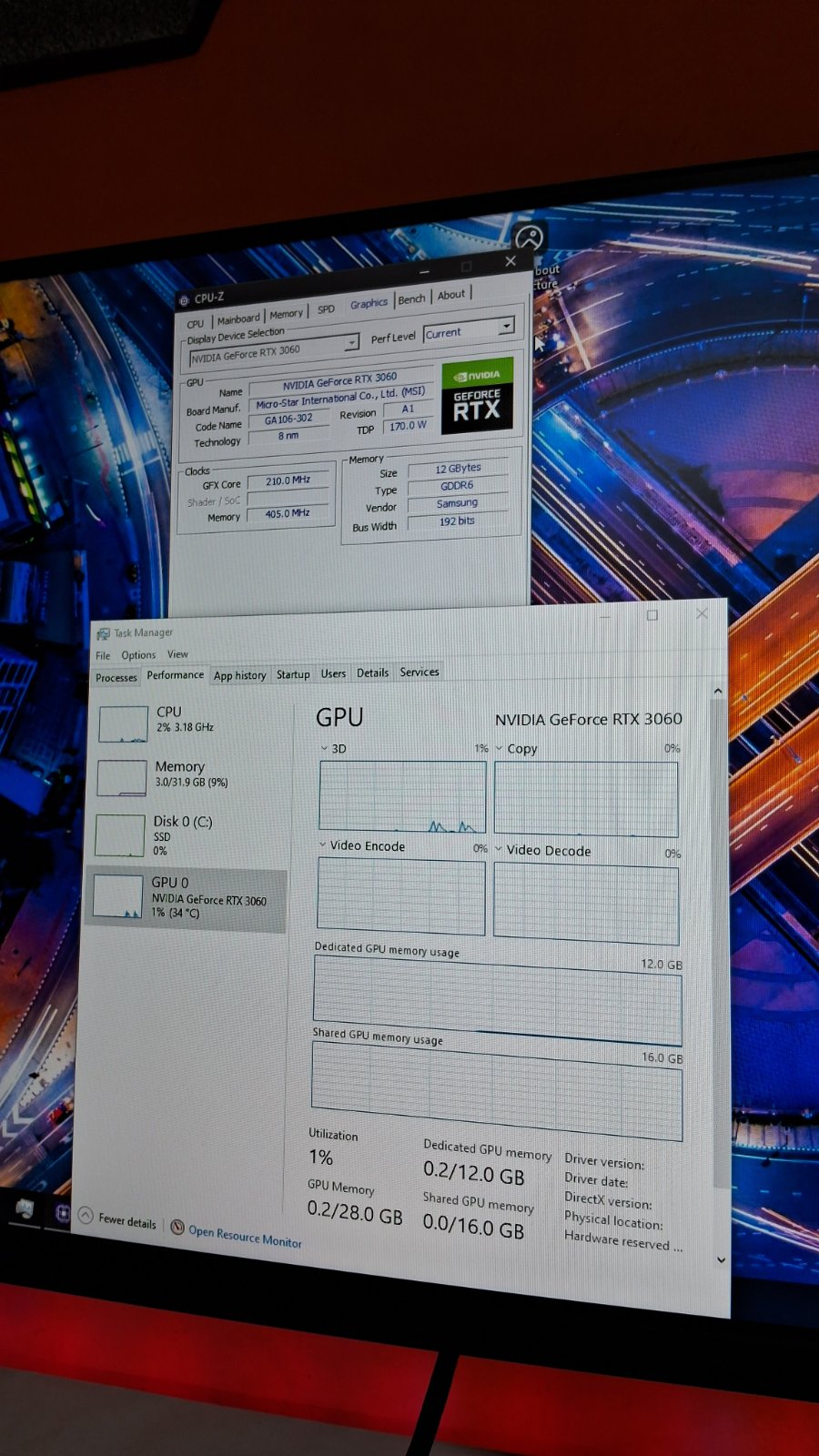Switch to the Processes tab

click(x=116, y=677)
